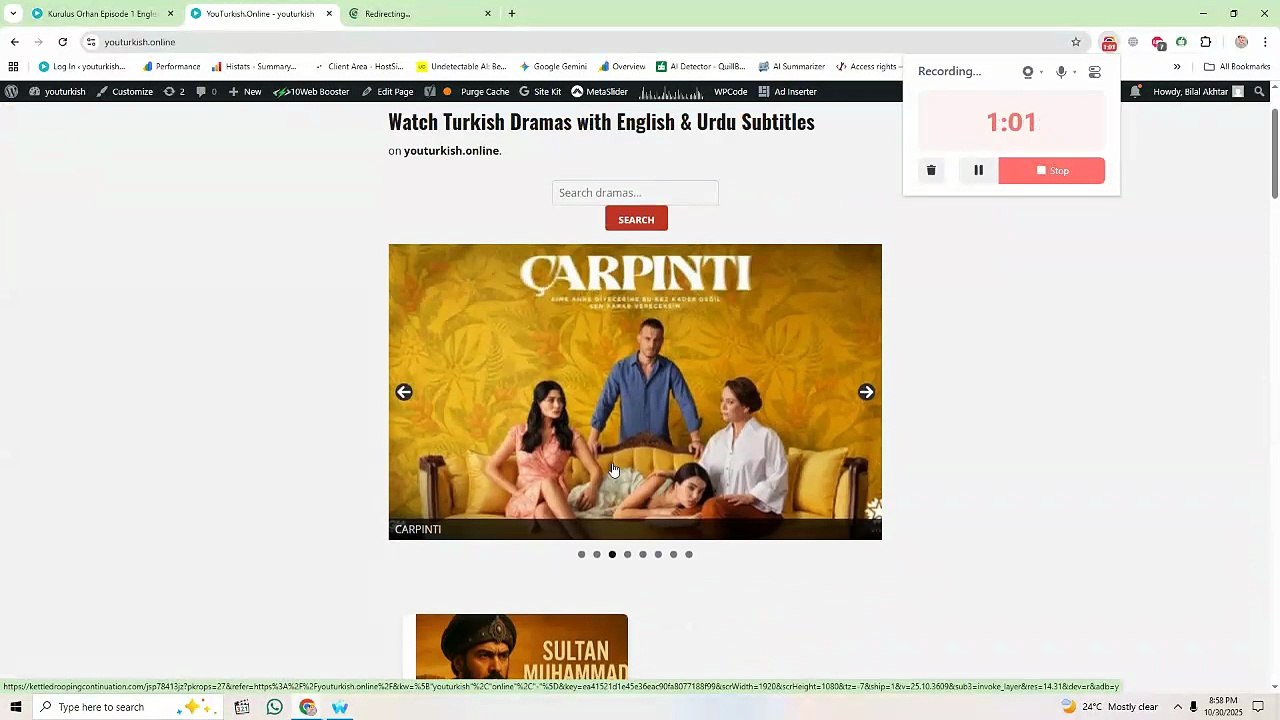Screen dimensions: 1280x720
Task: Select the fifth slider pagination dot
Action: [x=643, y=554]
